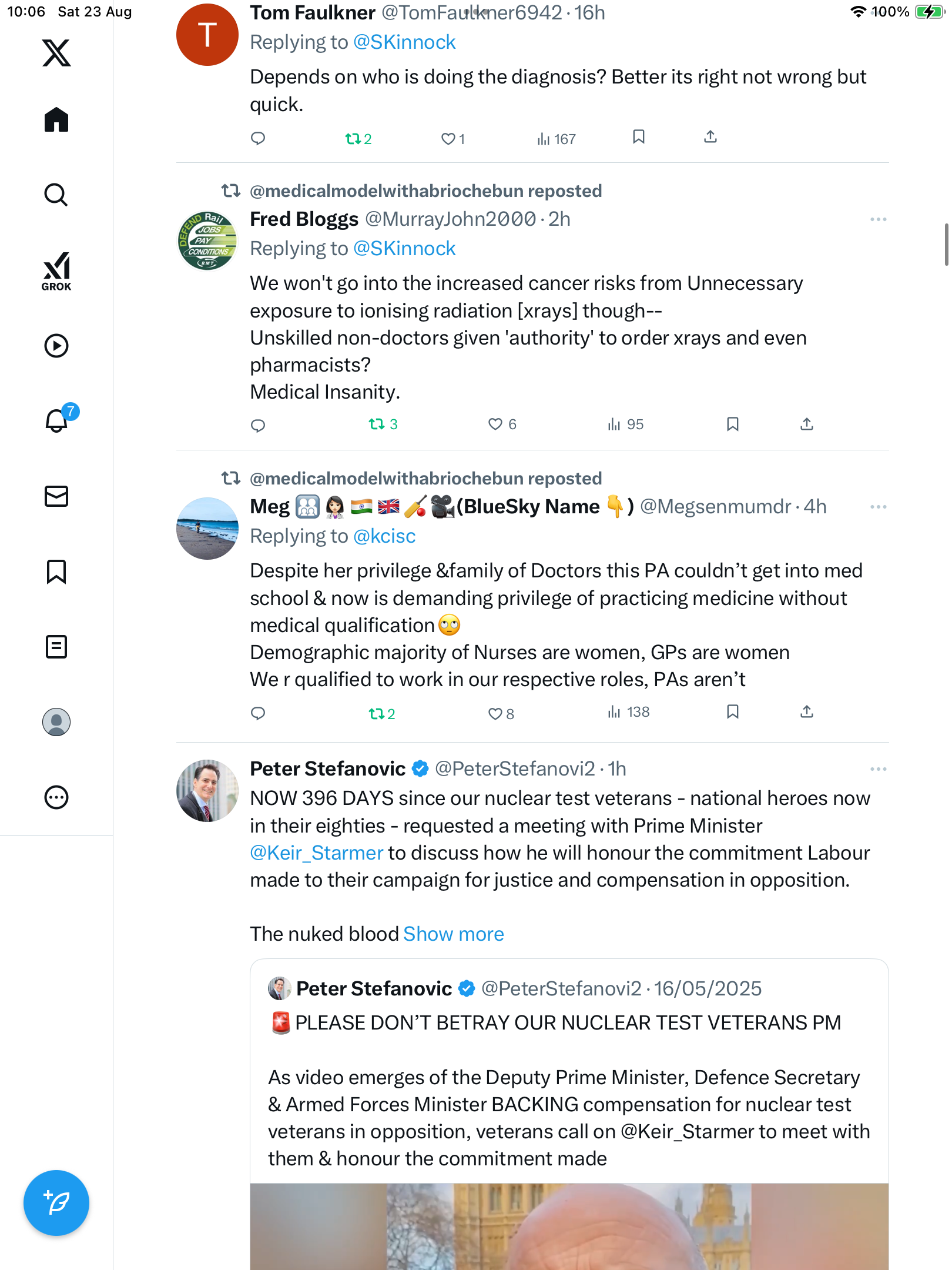The image size is (952, 1270).
Task: Open more options on Peter Stefanovic's post
Action: [x=878, y=769]
